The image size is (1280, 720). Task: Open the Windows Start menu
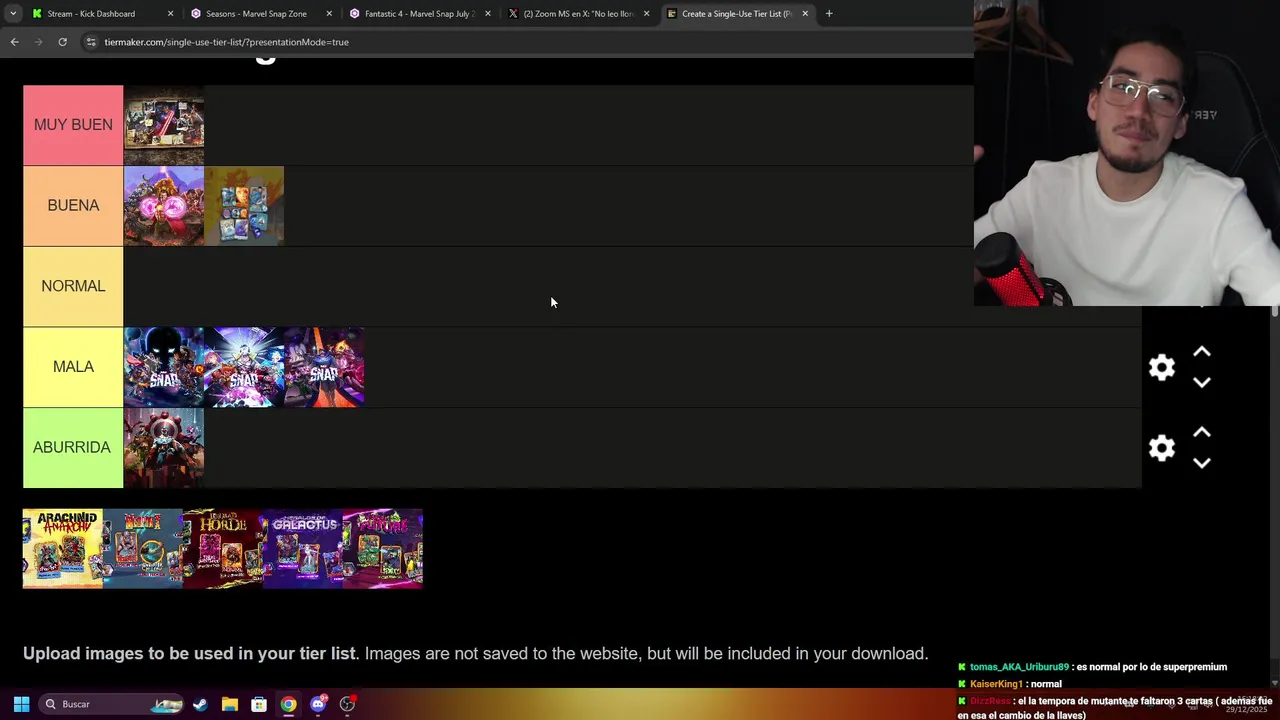pyautogui.click(x=21, y=704)
